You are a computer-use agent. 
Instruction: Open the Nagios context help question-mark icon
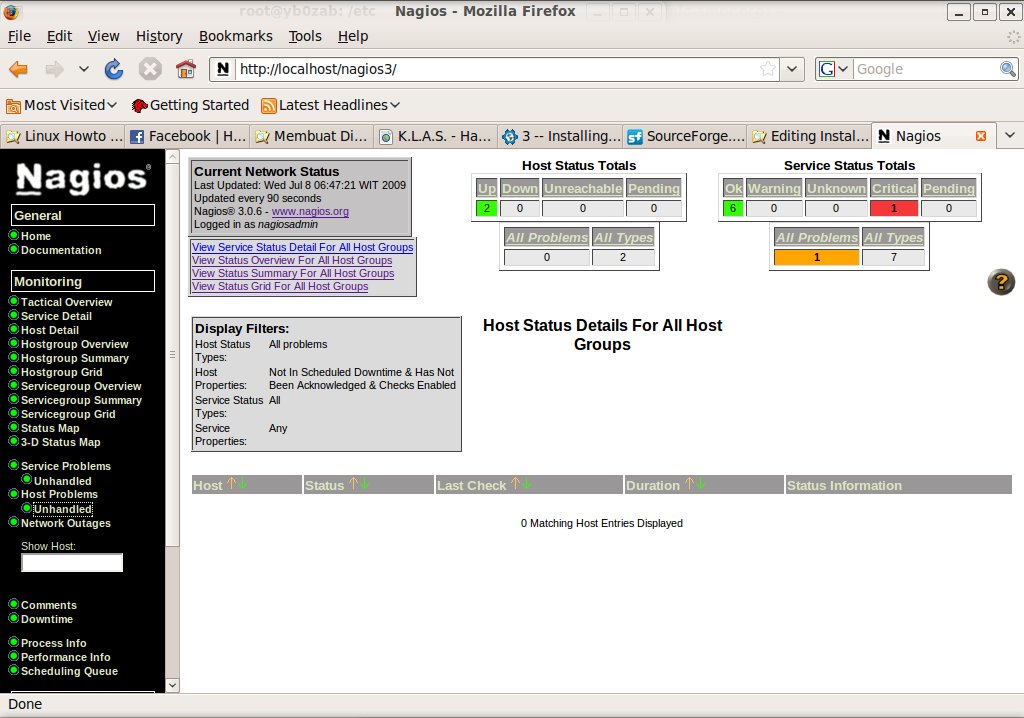coord(1000,282)
